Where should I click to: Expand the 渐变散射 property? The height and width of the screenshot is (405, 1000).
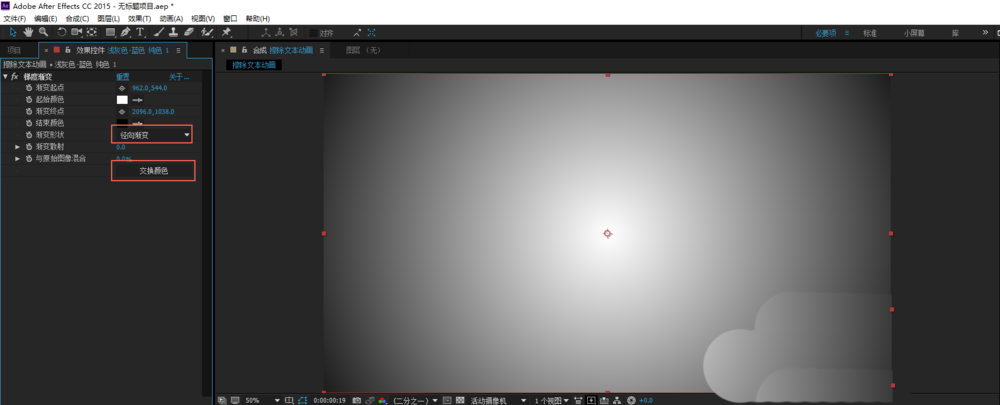[18, 147]
